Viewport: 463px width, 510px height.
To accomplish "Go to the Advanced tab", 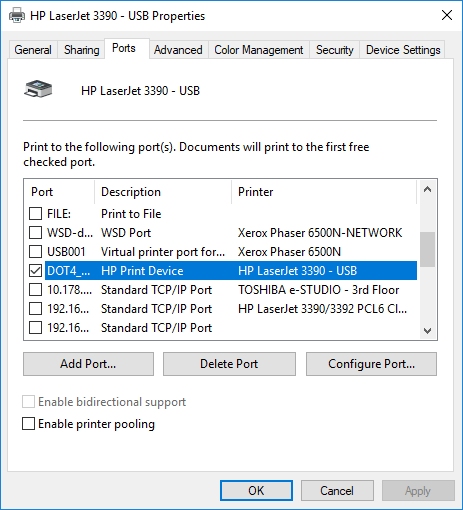I will point(178,50).
